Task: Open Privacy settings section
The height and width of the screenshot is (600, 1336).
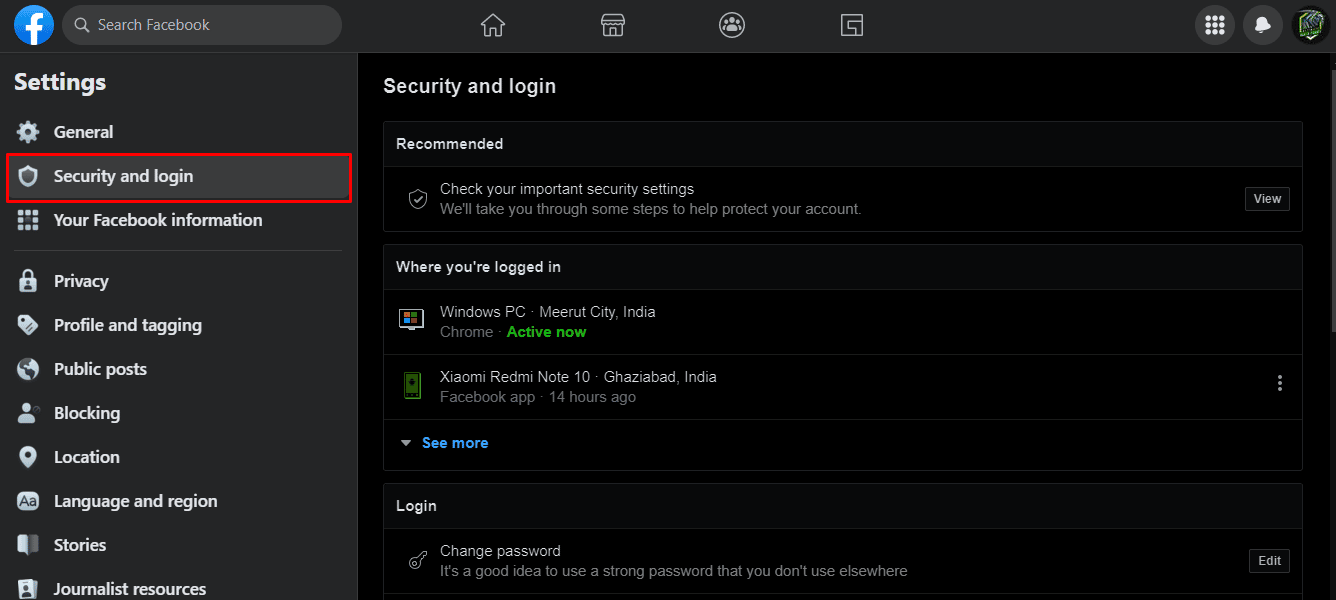Action: (x=81, y=281)
